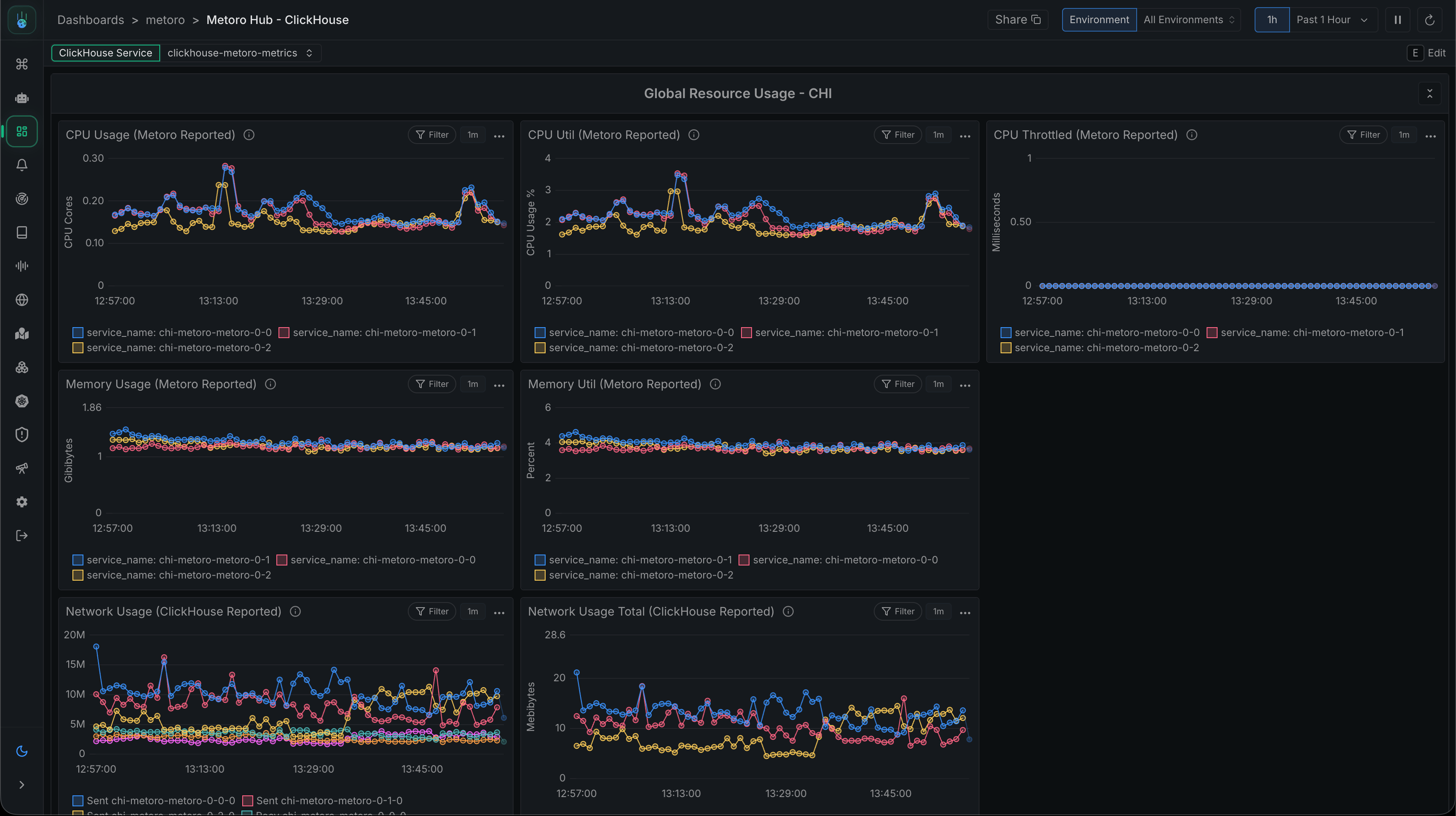Go to the Dashboards breadcrumb

91,20
